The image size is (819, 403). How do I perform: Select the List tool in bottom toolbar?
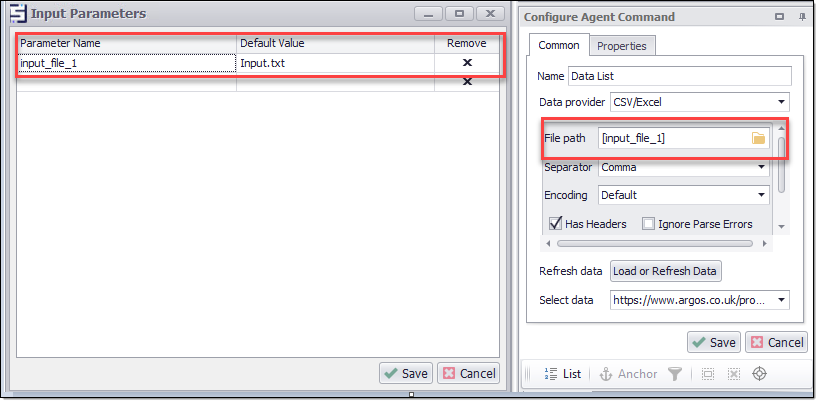pyautogui.click(x=563, y=374)
